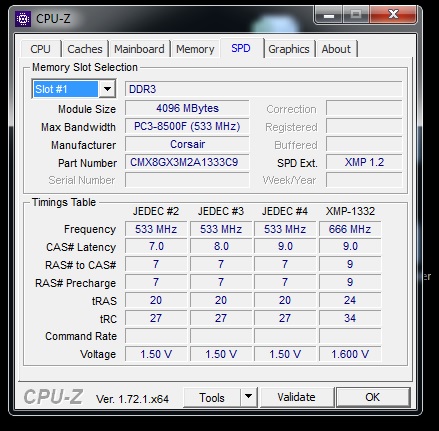The width and height of the screenshot is (439, 431).
Task: Select the 666 MHz XMP frequency value
Action: point(350,229)
